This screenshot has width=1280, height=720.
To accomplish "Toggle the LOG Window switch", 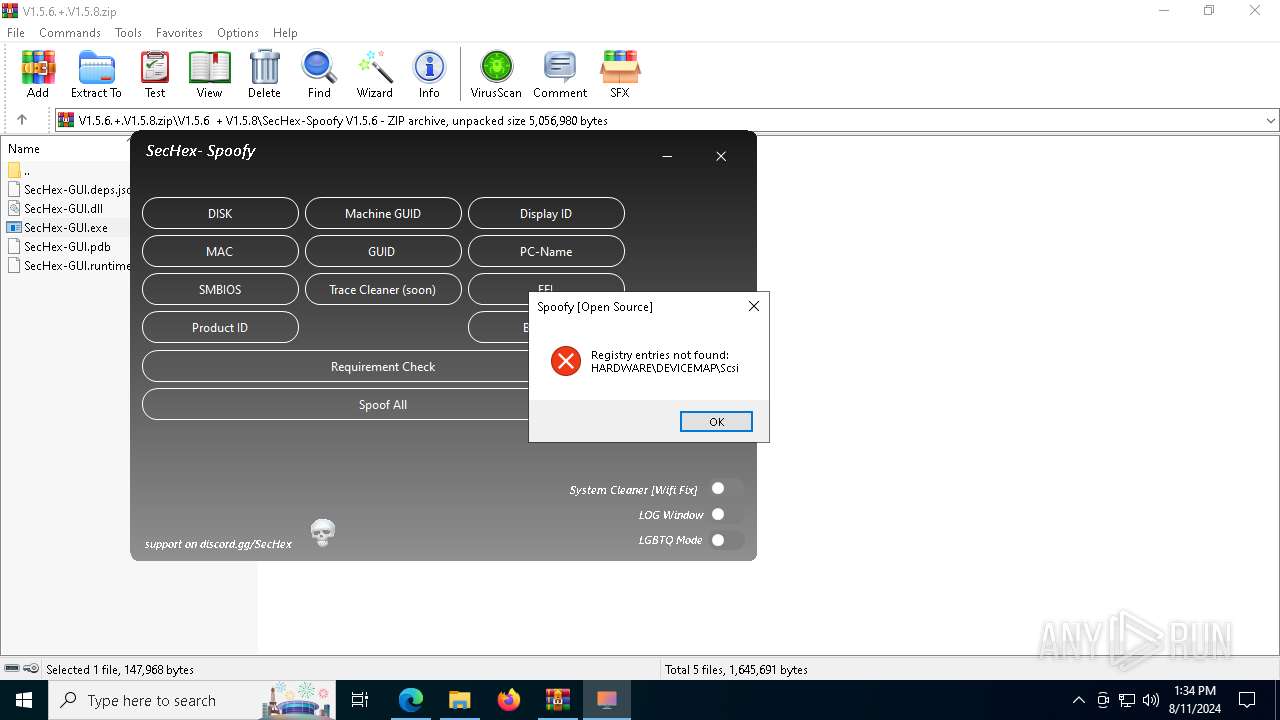I will click(726, 515).
